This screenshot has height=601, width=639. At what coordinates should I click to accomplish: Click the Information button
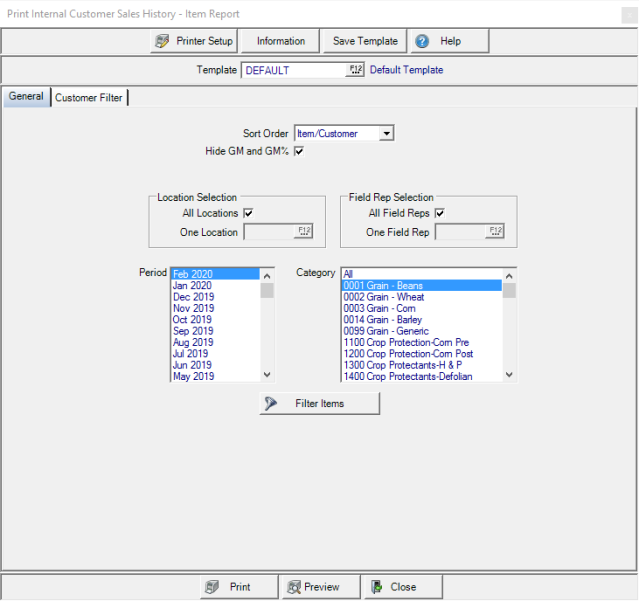281,41
